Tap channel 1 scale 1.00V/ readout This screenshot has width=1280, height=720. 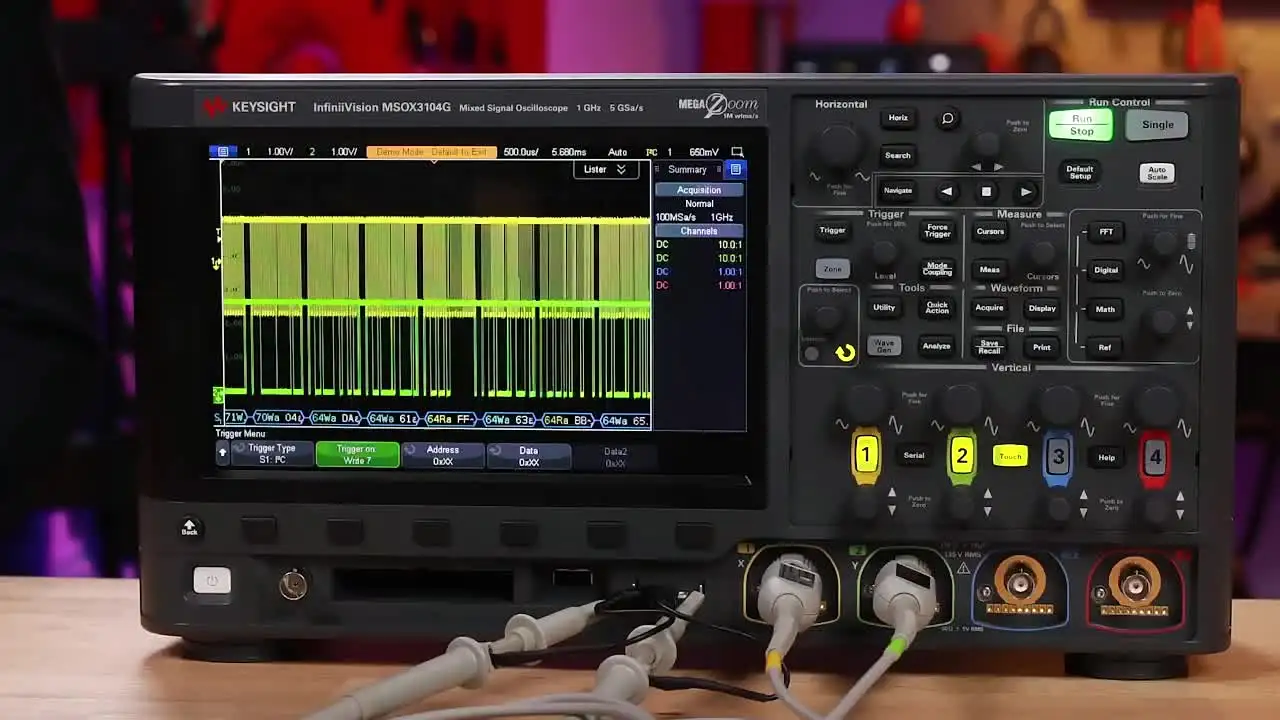pos(280,152)
